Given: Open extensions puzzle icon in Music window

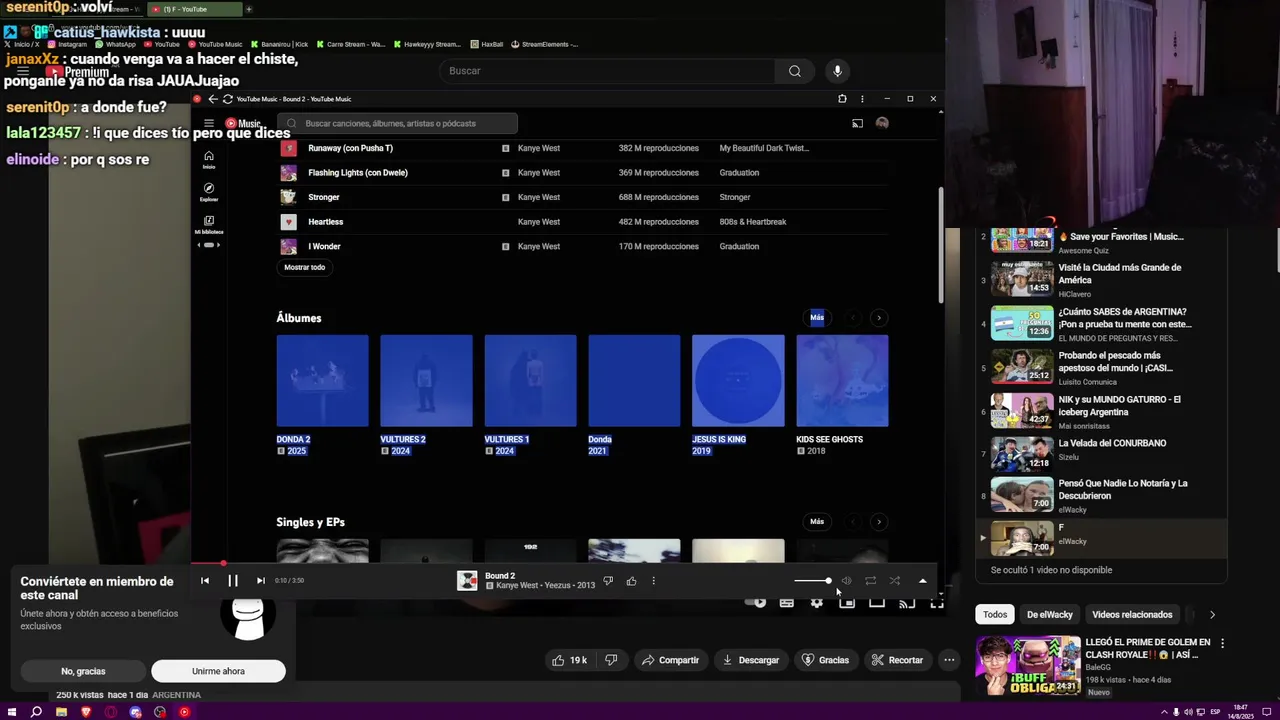Looking at the screenshot, I should (x=842, y=99).
